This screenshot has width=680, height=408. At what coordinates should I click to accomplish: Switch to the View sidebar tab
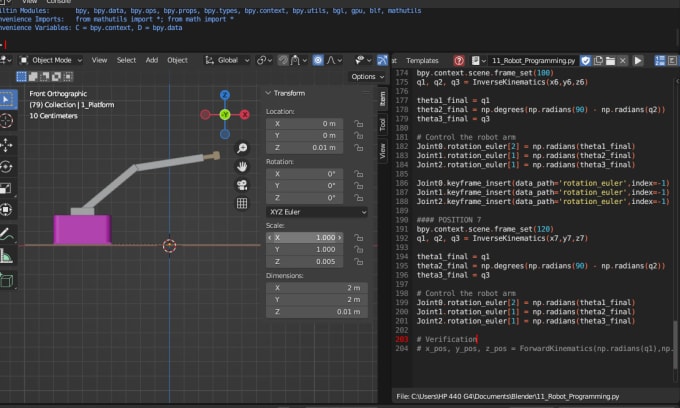(x=382, y=151)
